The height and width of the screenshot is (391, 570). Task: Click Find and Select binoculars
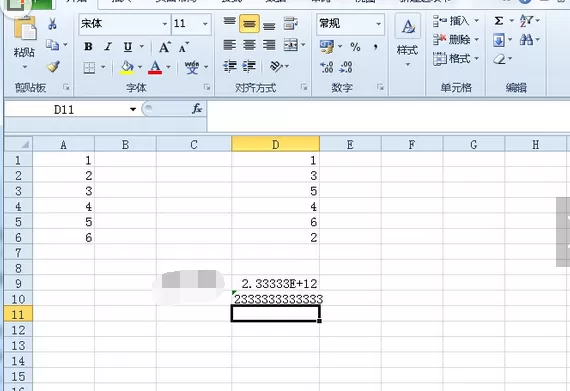click(526, 40)
